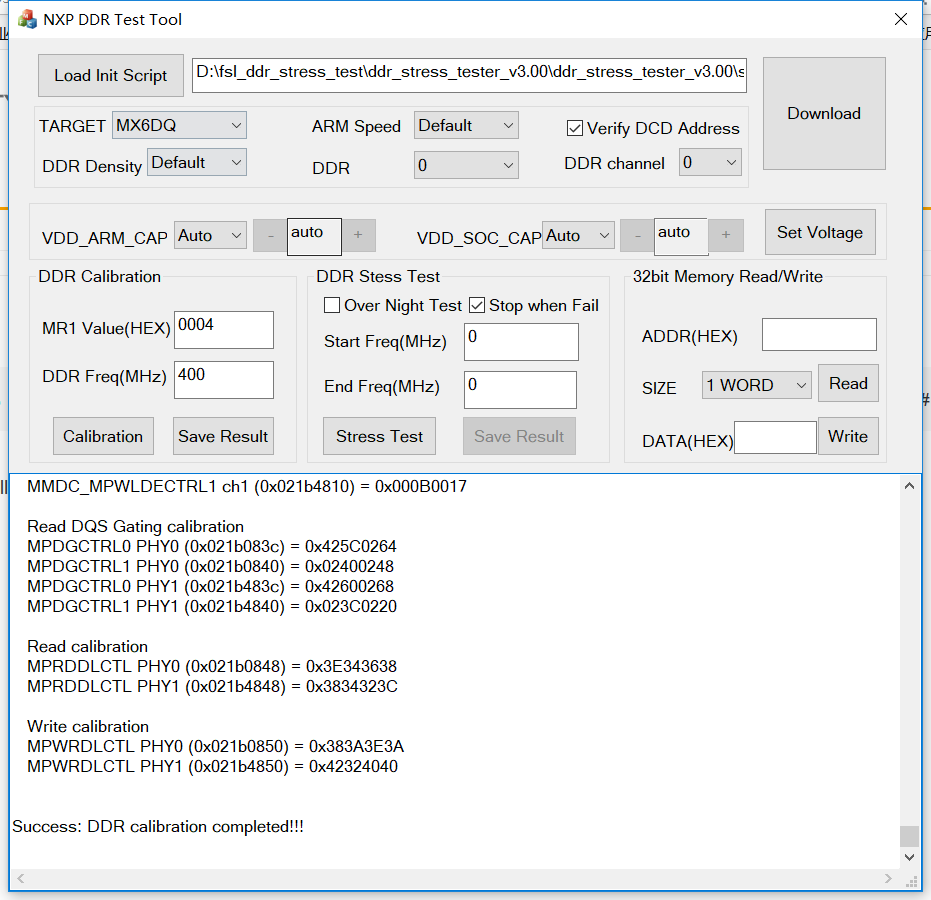Click the plus button for VDD_ARM_CAP
The image size is (931, 900).
click(358, 235)
